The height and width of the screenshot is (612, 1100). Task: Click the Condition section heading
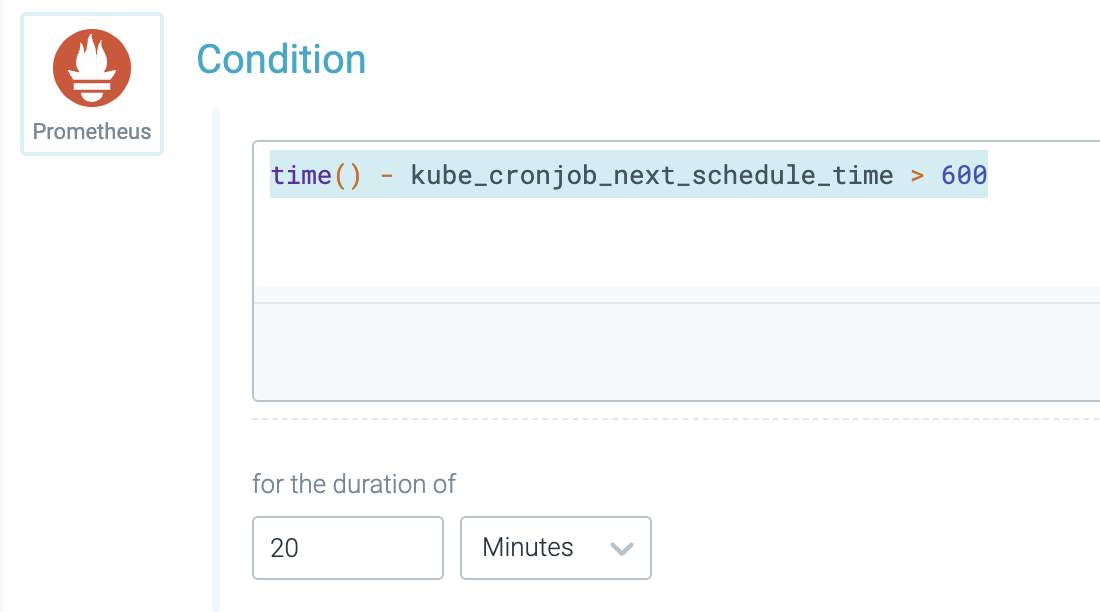pyautogui.click(x=281, y=60)
